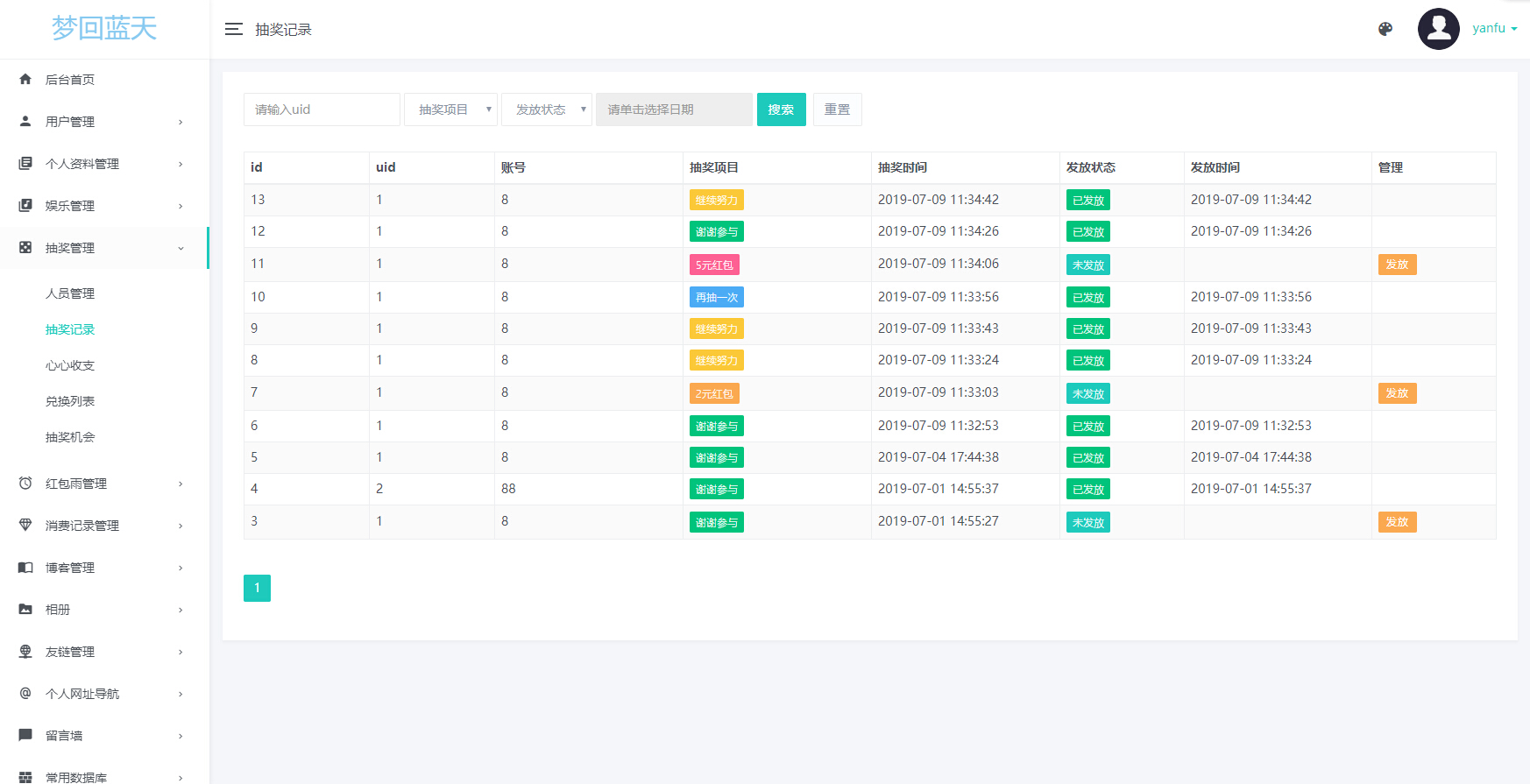Select 兑换列表 in the sidebar submenu
Image resolution: width=1530 pixels, height=784 pixels.
70,401
